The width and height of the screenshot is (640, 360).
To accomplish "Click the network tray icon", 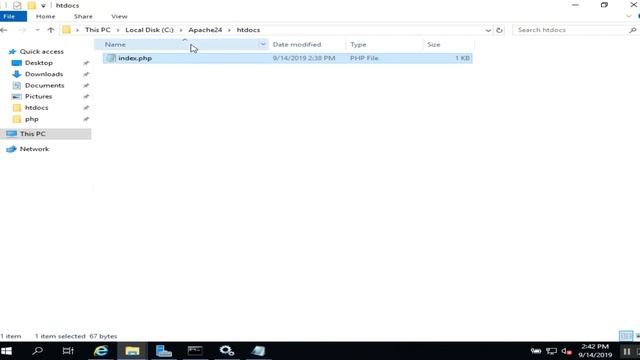I will (x=551, y=351).
